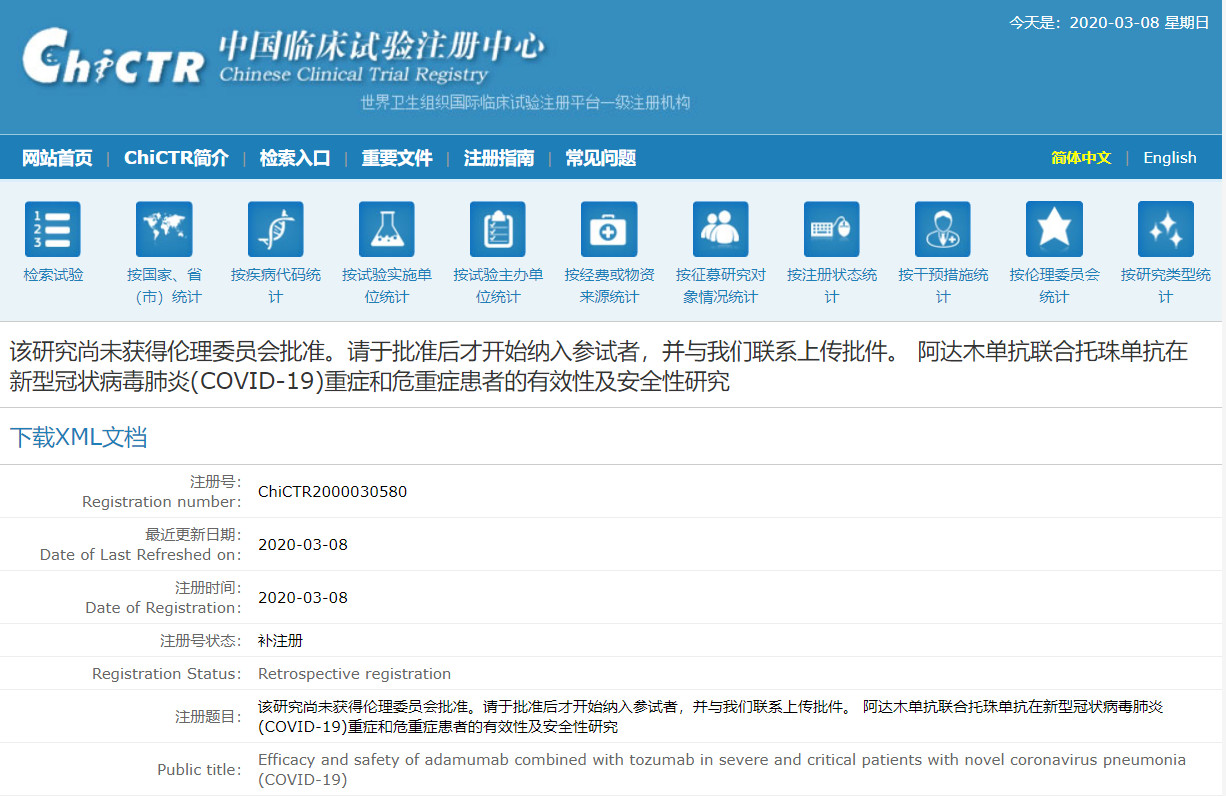Open the 按试验实施单位统计 text link
Screen dimensions: 1226x796
click(x=387, y=286)
